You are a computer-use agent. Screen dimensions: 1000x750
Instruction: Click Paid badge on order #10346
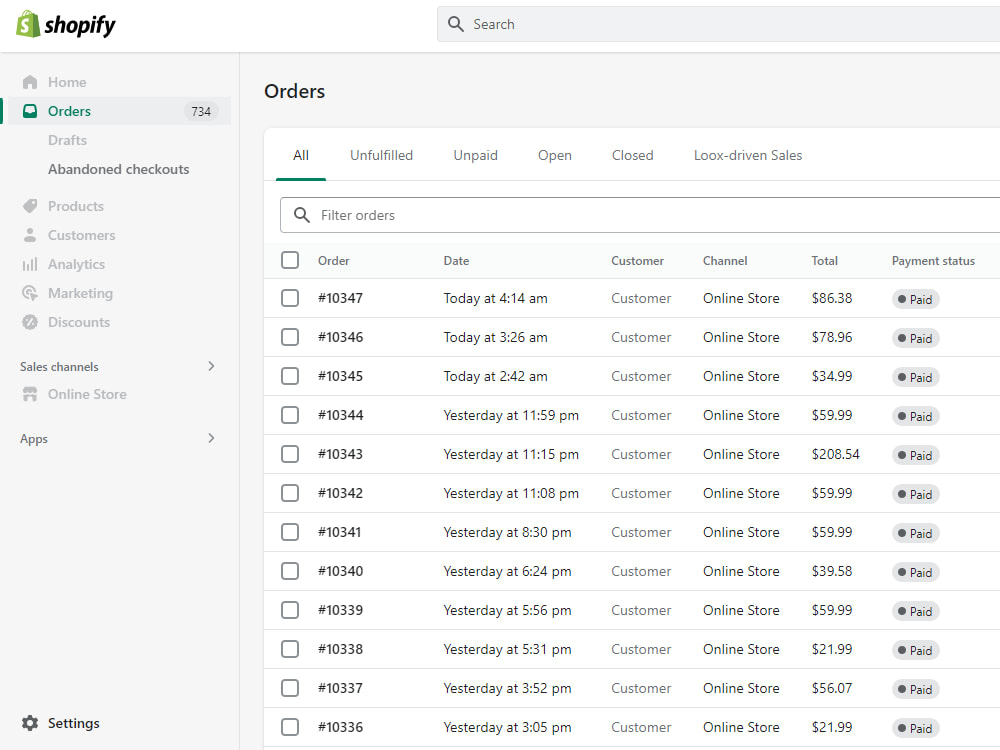[915, 338]
